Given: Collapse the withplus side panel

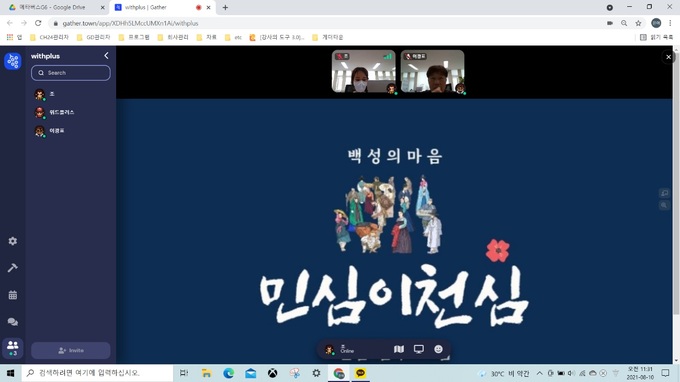Looking at the screenshot, I should (x=106, y=56).
